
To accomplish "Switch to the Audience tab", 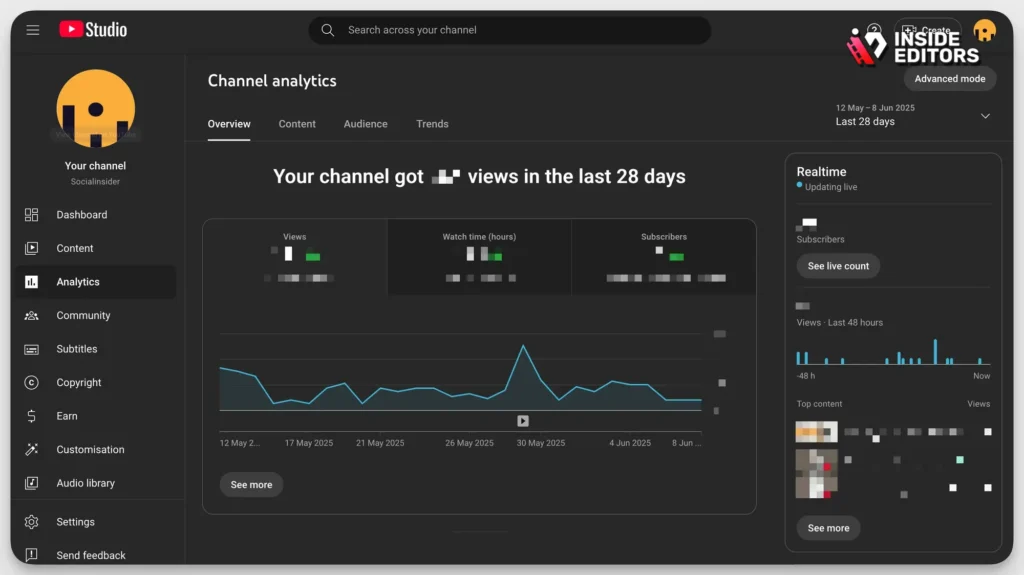I will pyautogui.click(x=366, y=124).
